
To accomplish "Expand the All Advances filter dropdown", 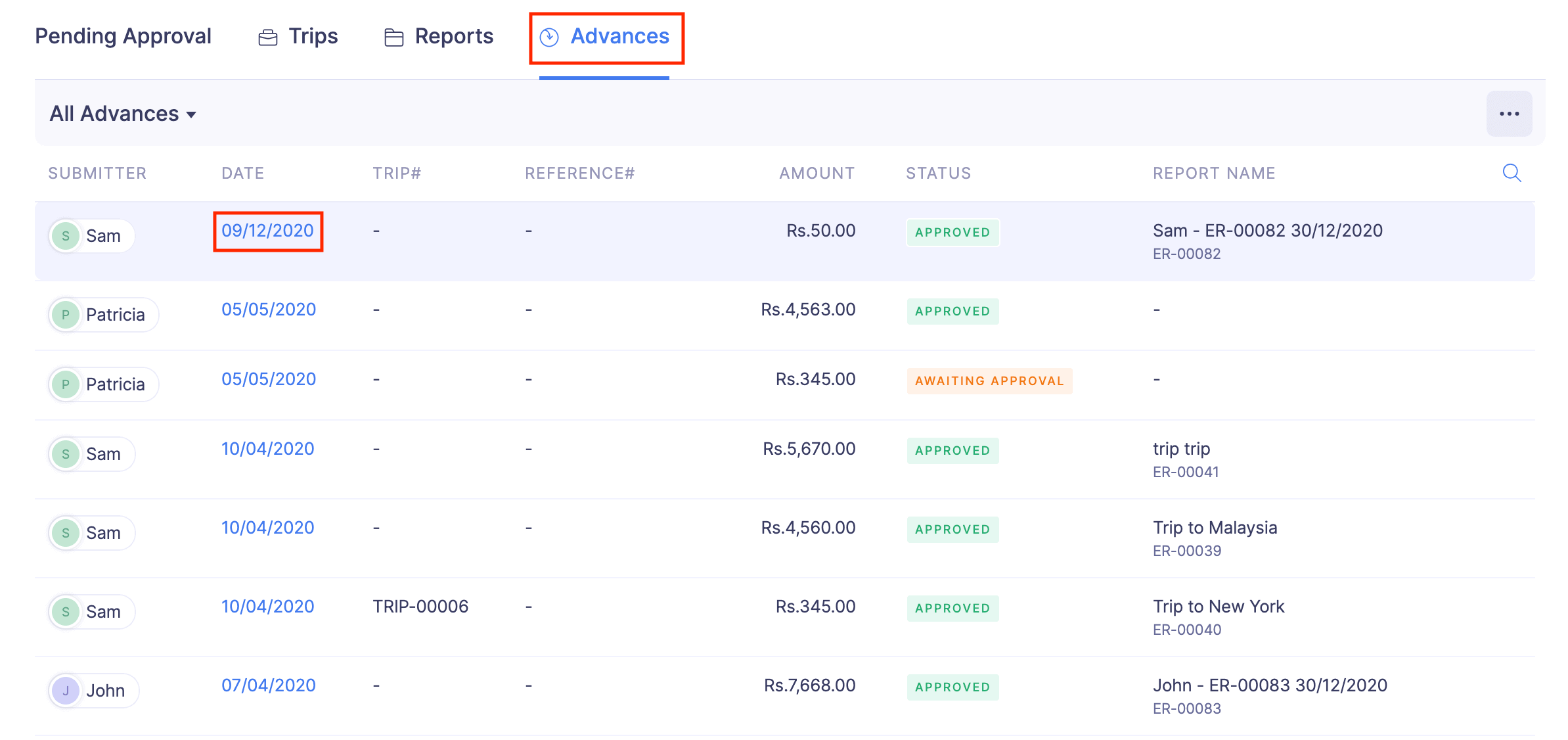I will click(x=123, y=114).
